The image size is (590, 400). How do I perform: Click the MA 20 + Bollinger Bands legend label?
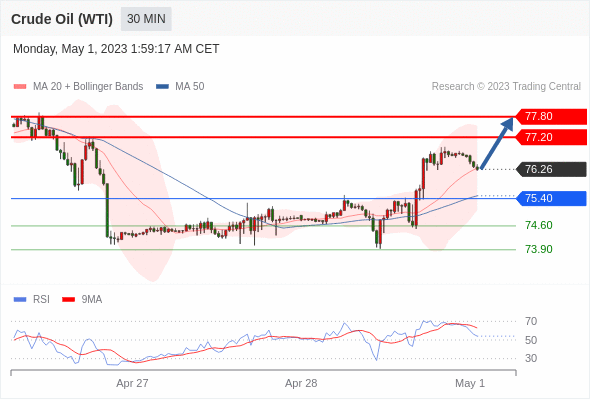[88, 87]
